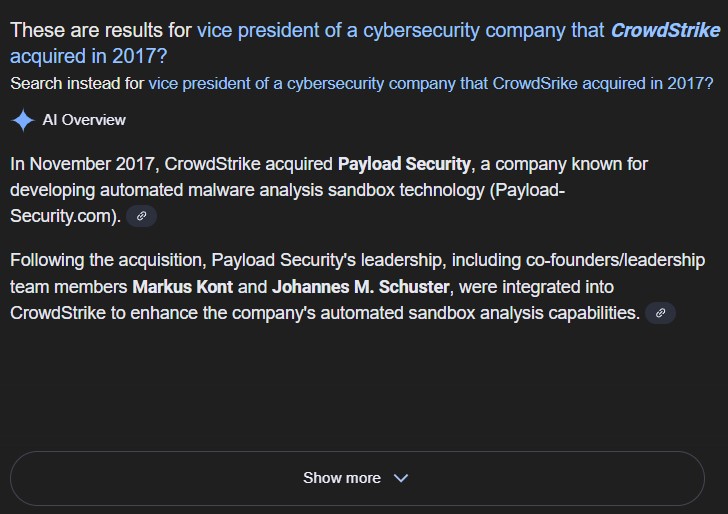Image resolution: width=728 pixels, height=514 pixels.
Task: Click 'acquired in 2017?' on heading's second line
Action: tap(88, 56)
